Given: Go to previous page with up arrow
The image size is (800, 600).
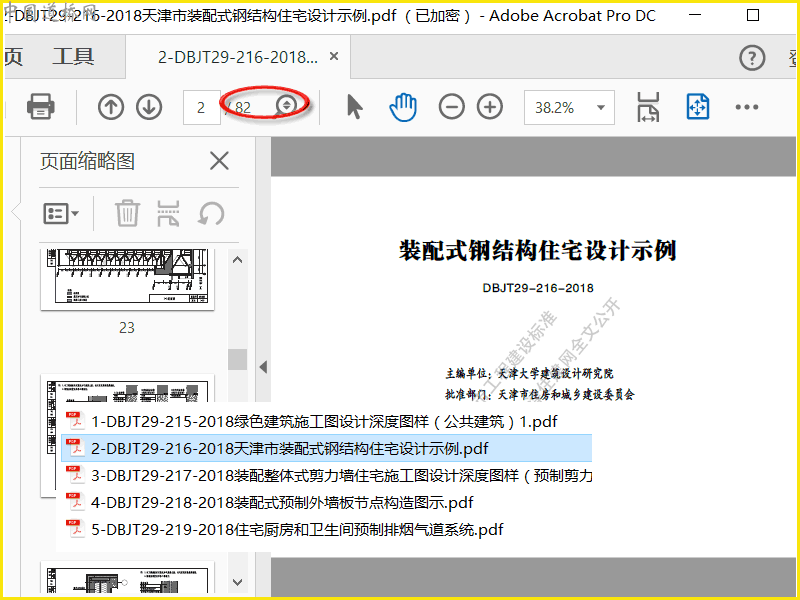Looking at the screenshot, I should (111, 107).
